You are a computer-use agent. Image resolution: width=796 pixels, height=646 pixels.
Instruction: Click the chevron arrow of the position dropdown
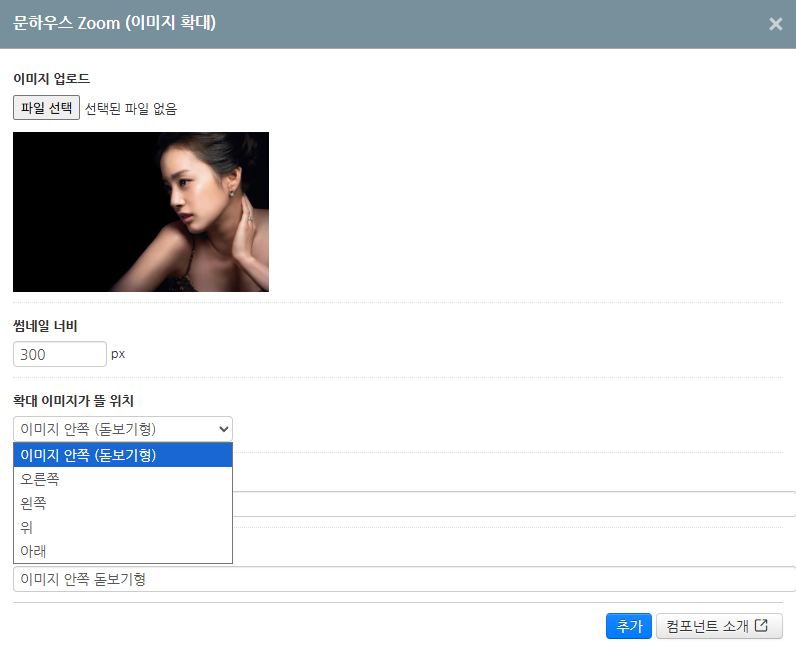tap(223, 429)
